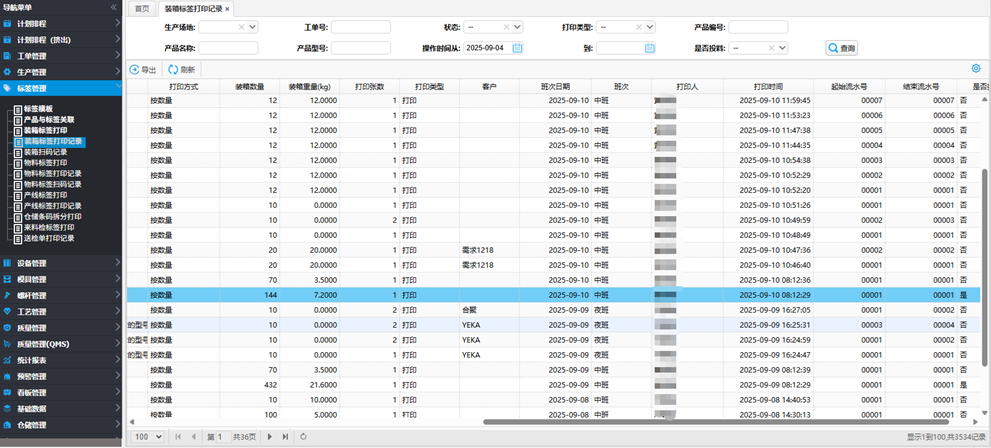This screenshot has height=448, width=991.
Task: Open calendar picker for 操作时间从 field
Action: click(517, 47)
